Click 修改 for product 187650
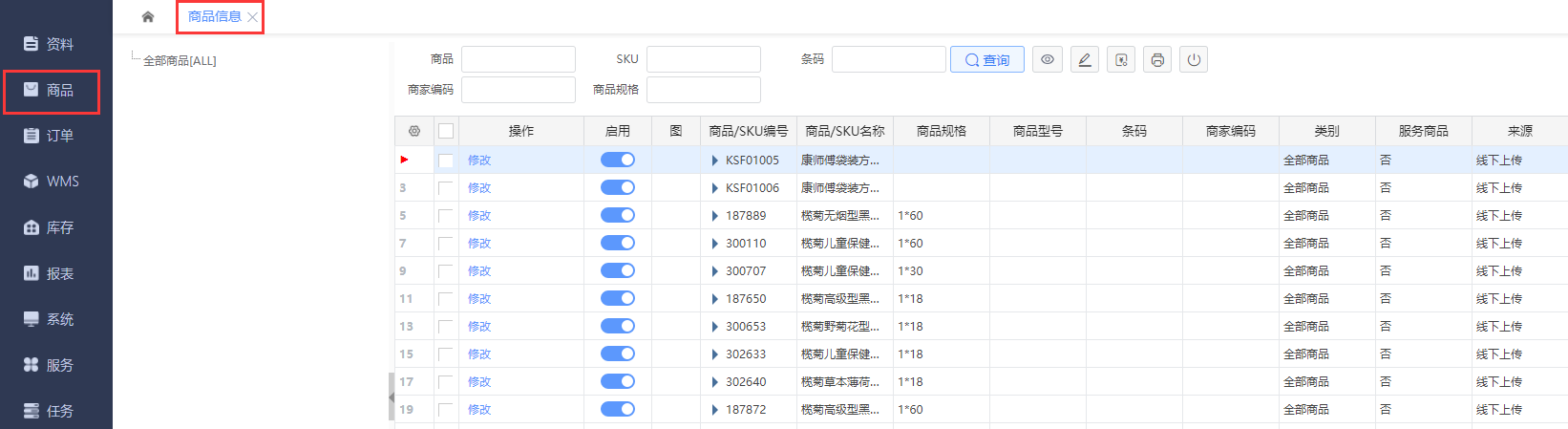 pos(479,299)
